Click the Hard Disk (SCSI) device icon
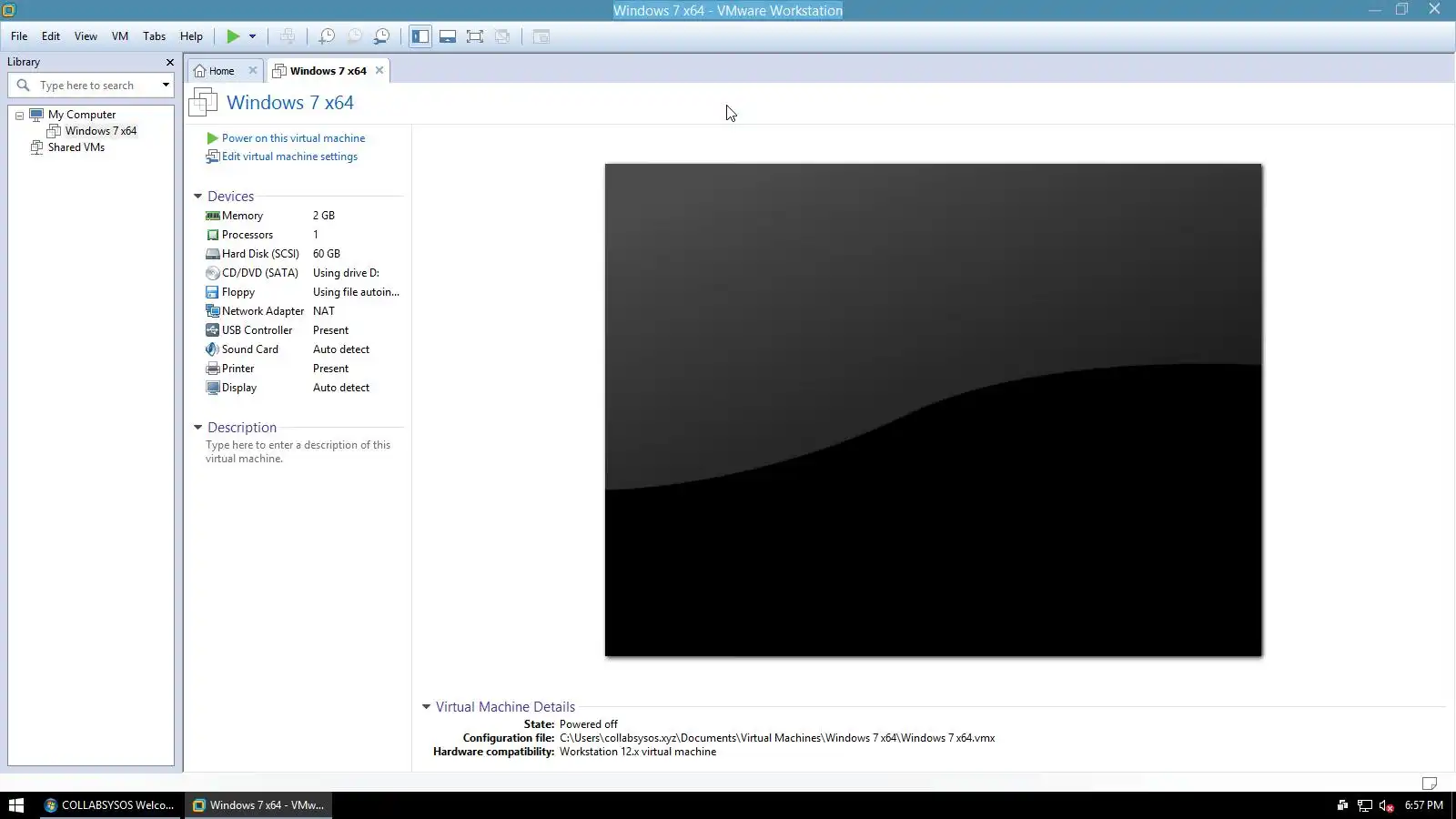 tap(213, 254)
